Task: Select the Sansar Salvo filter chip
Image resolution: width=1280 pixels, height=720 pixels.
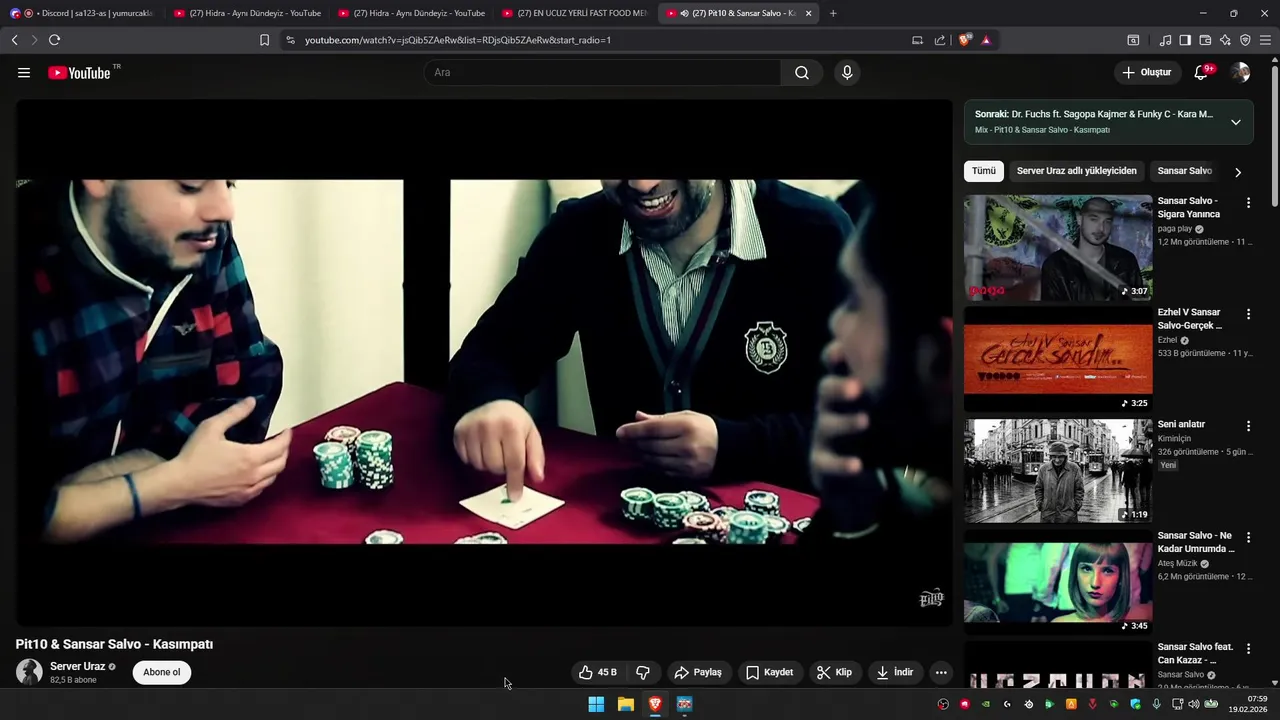Action: [1185, 171]
